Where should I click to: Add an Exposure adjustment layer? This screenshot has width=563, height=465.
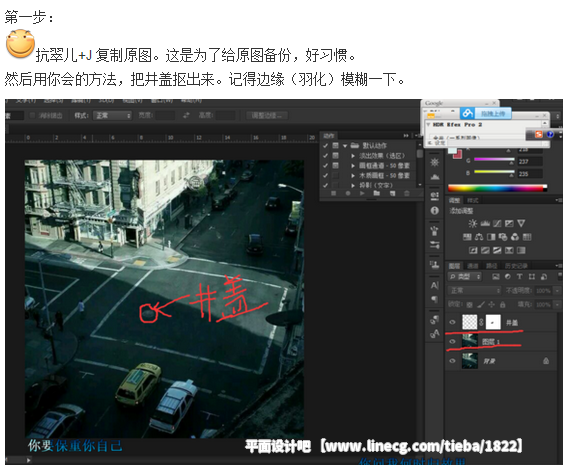(x=509, y=223)
